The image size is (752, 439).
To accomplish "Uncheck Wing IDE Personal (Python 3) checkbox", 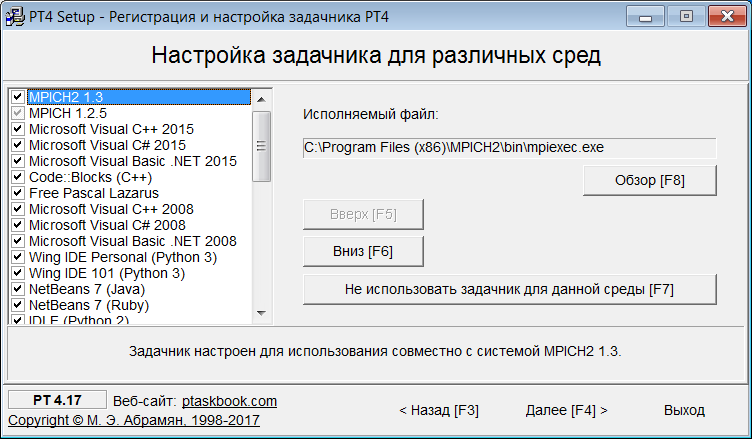I will click(18, 257).
